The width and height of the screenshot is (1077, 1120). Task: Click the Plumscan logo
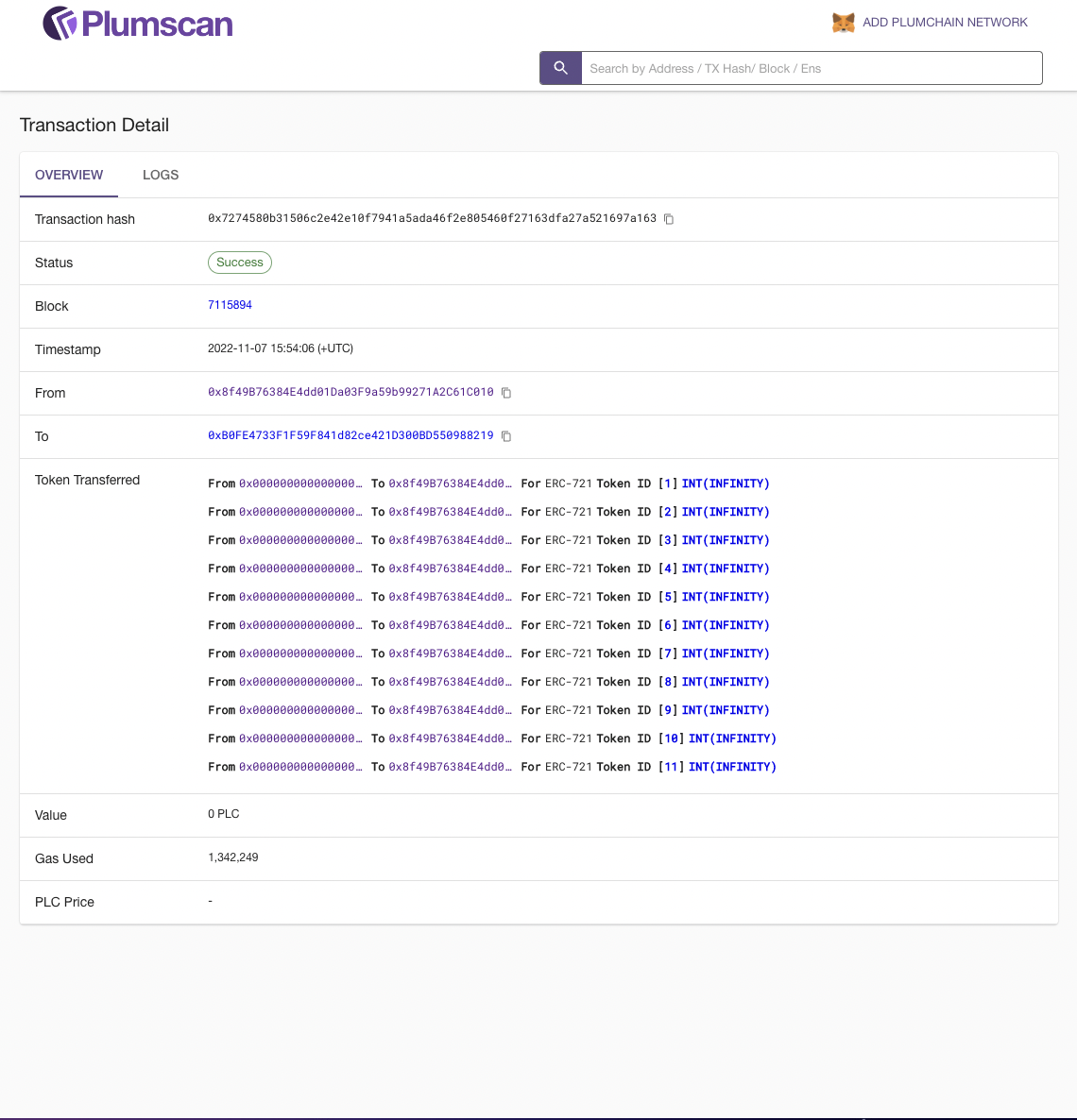[138, 24]
